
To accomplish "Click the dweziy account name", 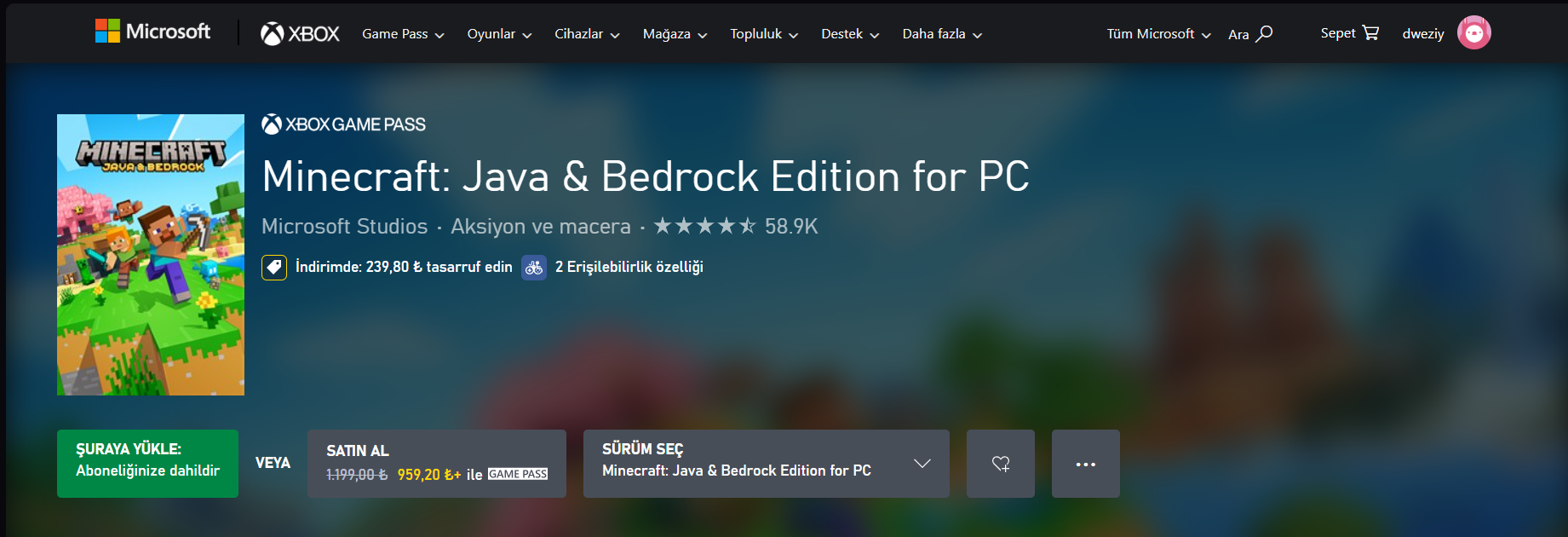I will pos(1423,34).
